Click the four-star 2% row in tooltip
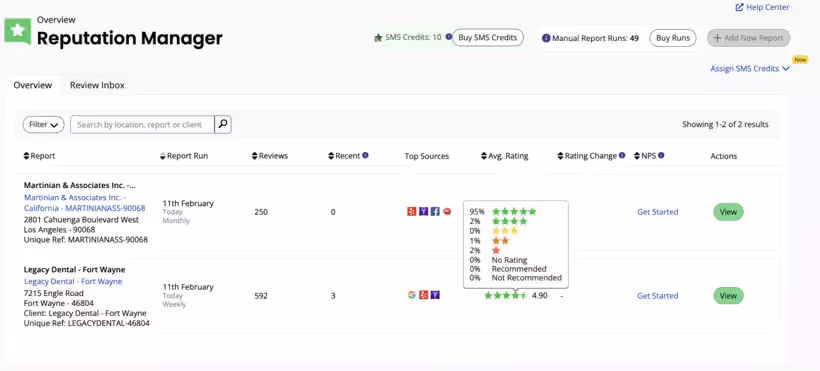Image resolution: width=820 pixels, height=371 pixels. pyautogui.click(x=498, y=221)
